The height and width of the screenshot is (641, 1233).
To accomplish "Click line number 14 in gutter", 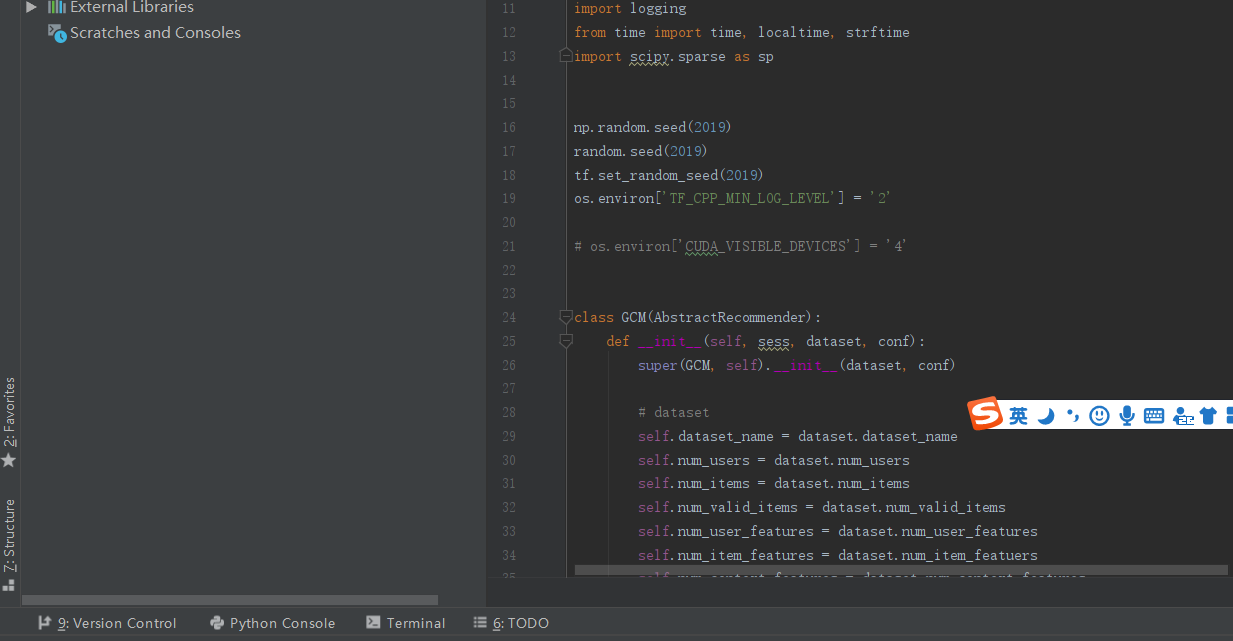I will tap(508, 80).
